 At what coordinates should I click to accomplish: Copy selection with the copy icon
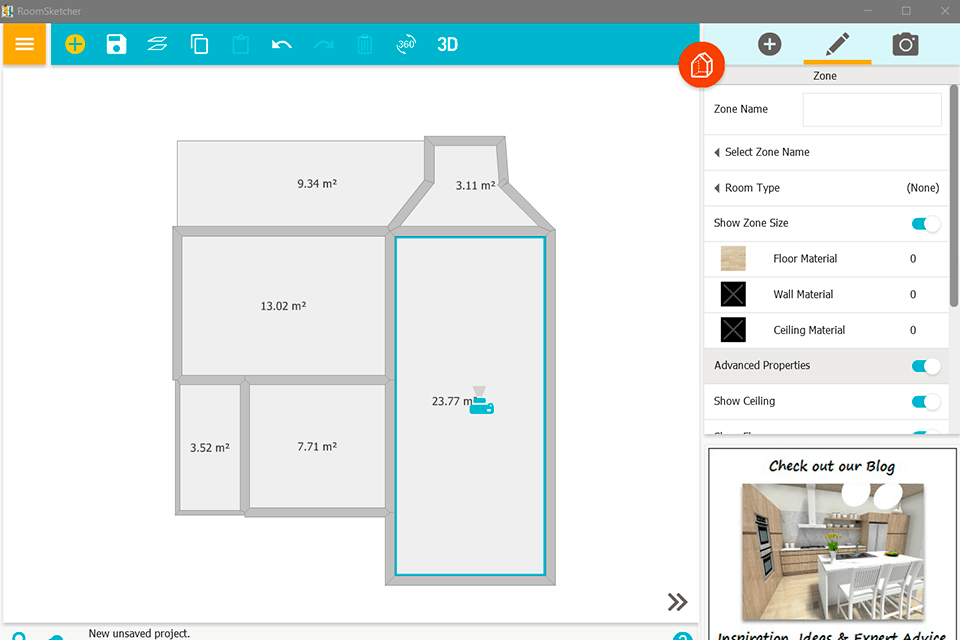(x=199, y=44)
